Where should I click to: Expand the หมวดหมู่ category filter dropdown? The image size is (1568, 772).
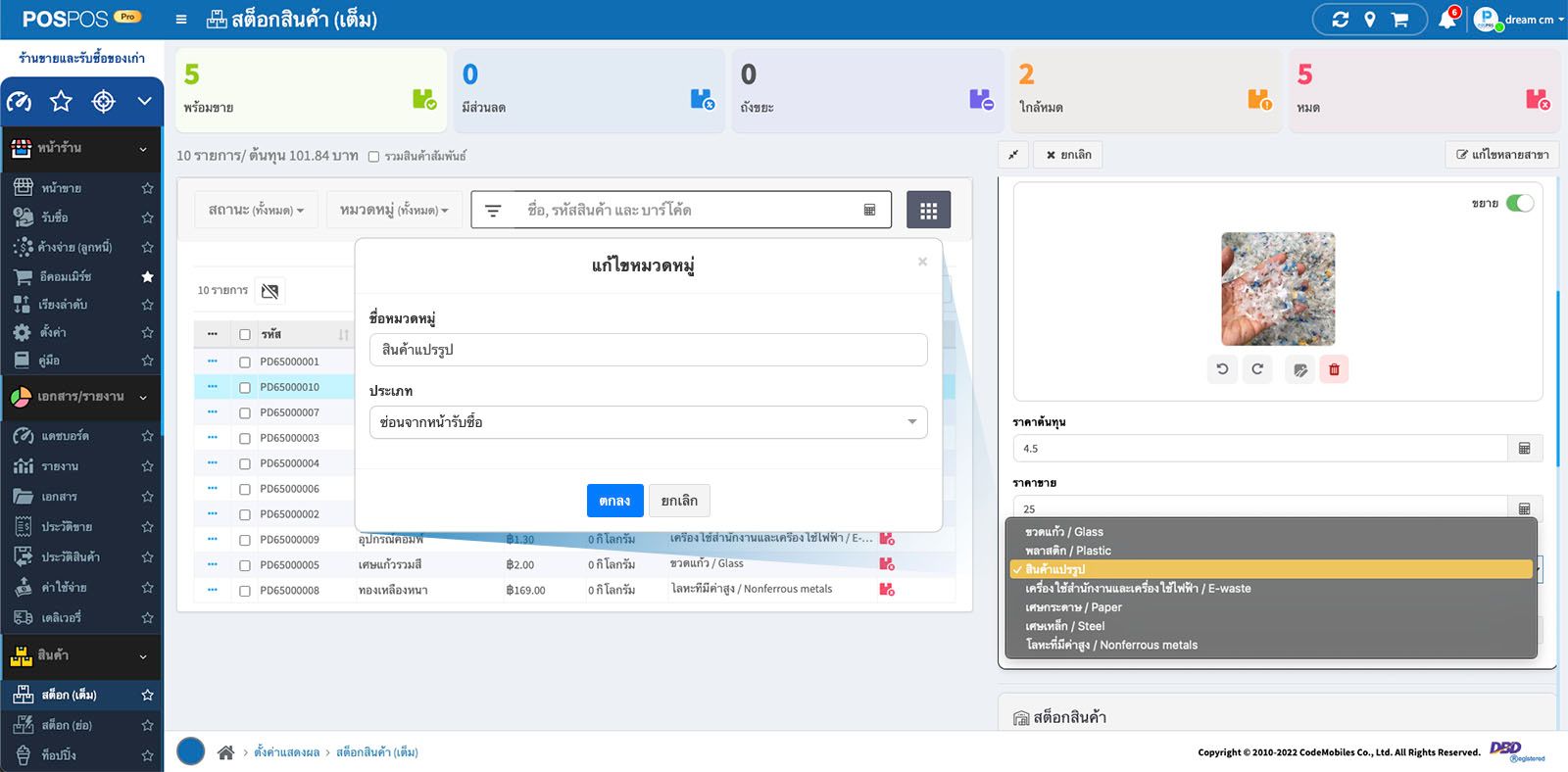click(394, 210)
